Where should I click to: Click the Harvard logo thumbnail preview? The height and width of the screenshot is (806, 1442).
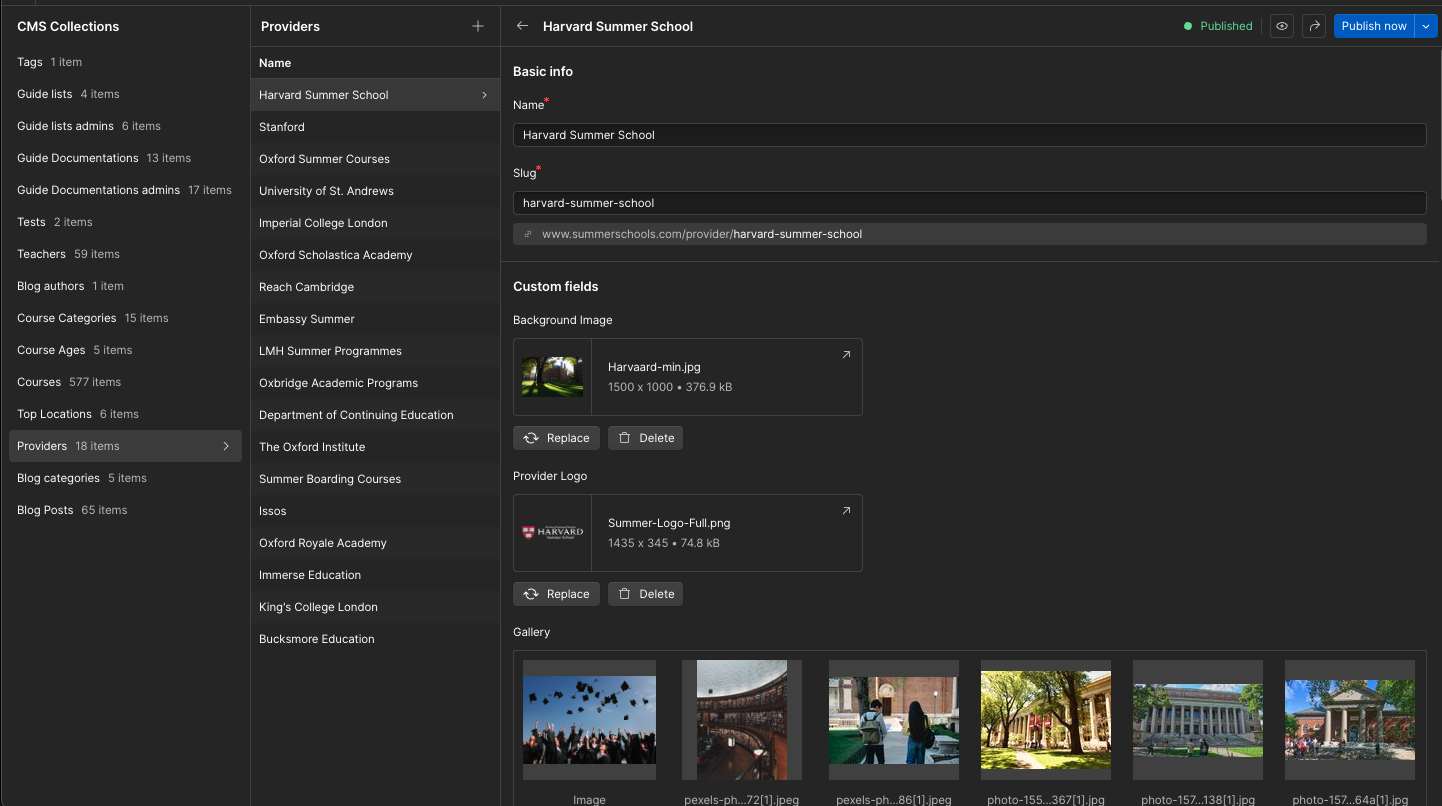552,533
